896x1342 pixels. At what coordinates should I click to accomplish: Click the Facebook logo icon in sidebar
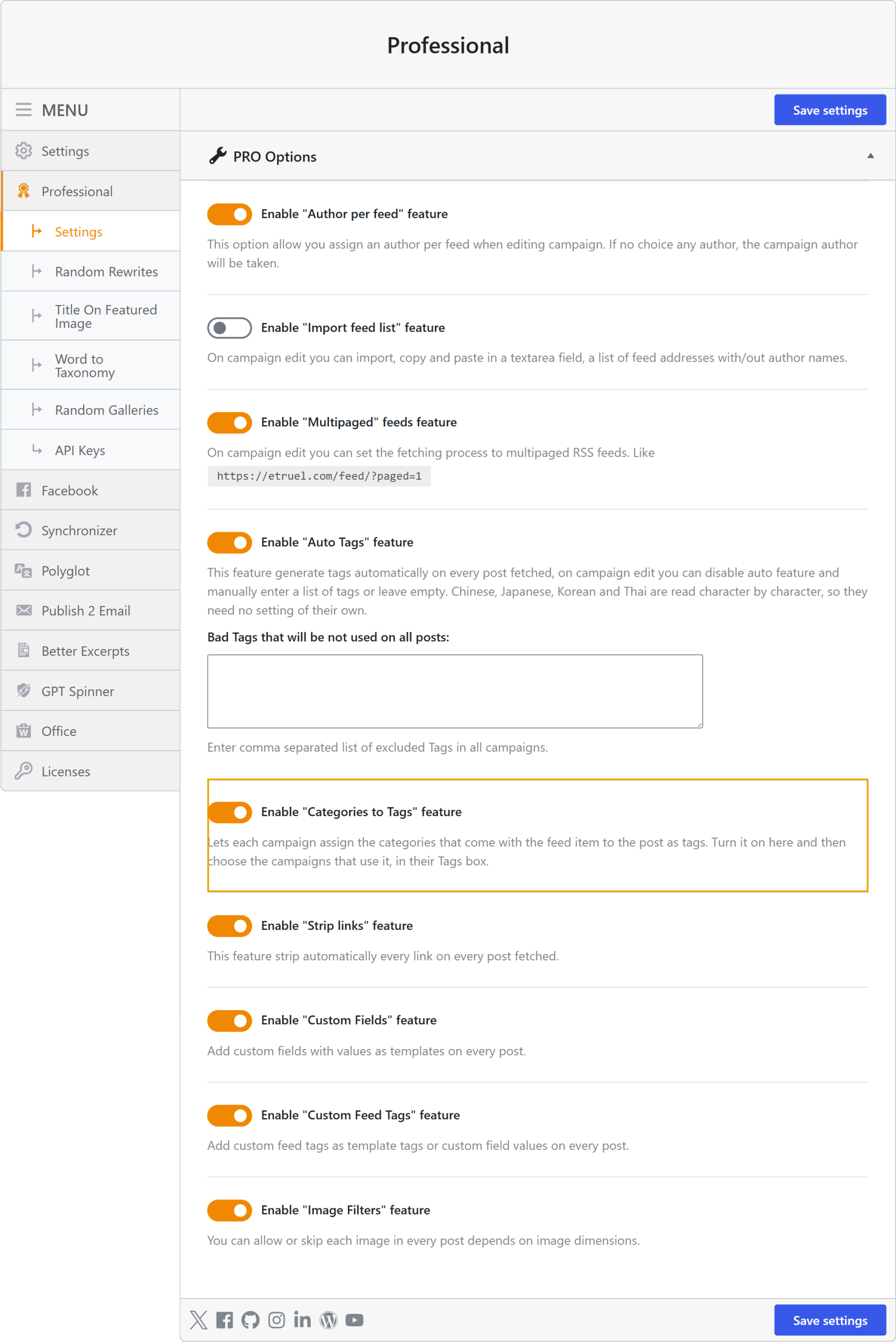24,490
